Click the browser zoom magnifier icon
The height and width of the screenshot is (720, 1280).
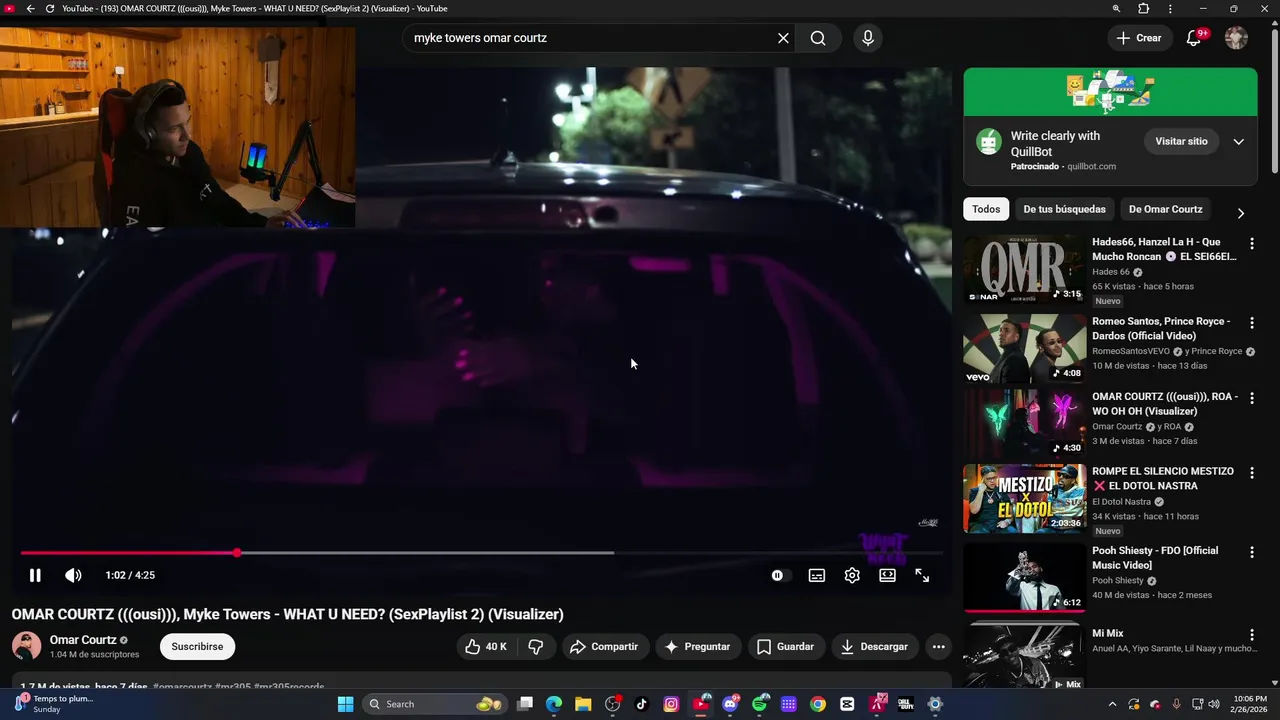coord(1116,8)
